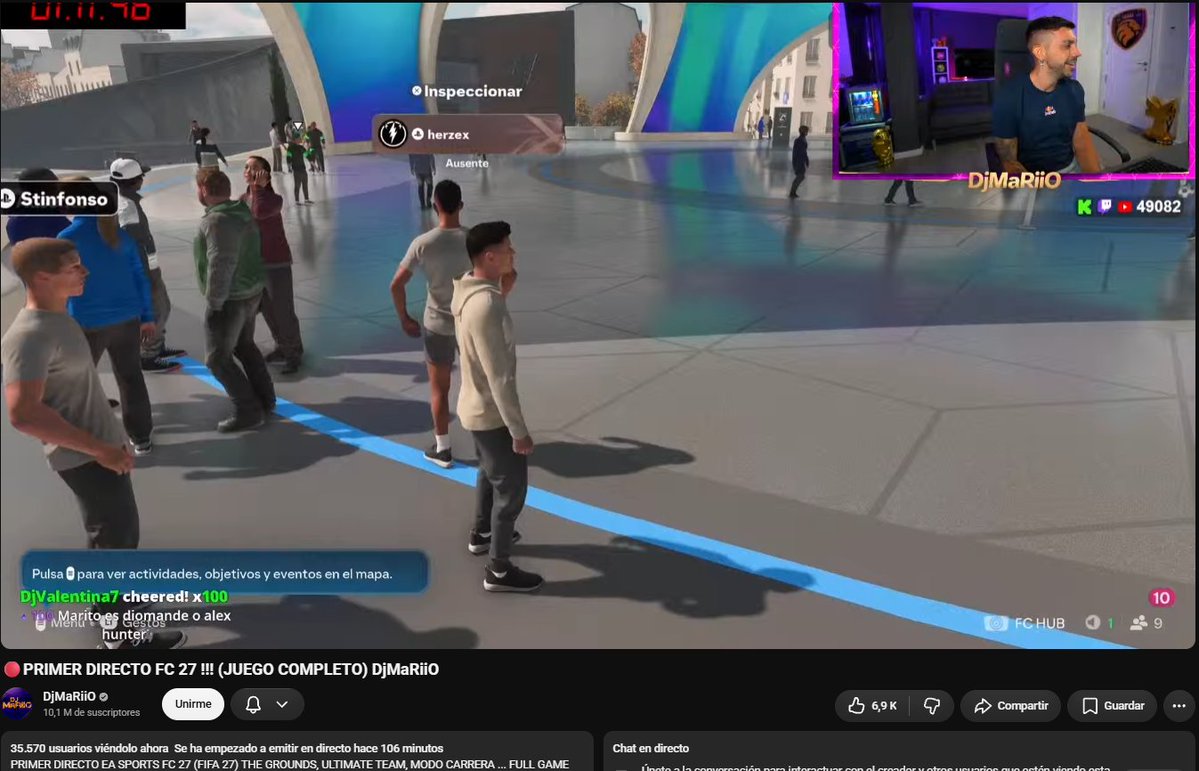This screenshot has width=1199, height=771.
Task: Click the map activities hint banner
Action: (224, 573)
